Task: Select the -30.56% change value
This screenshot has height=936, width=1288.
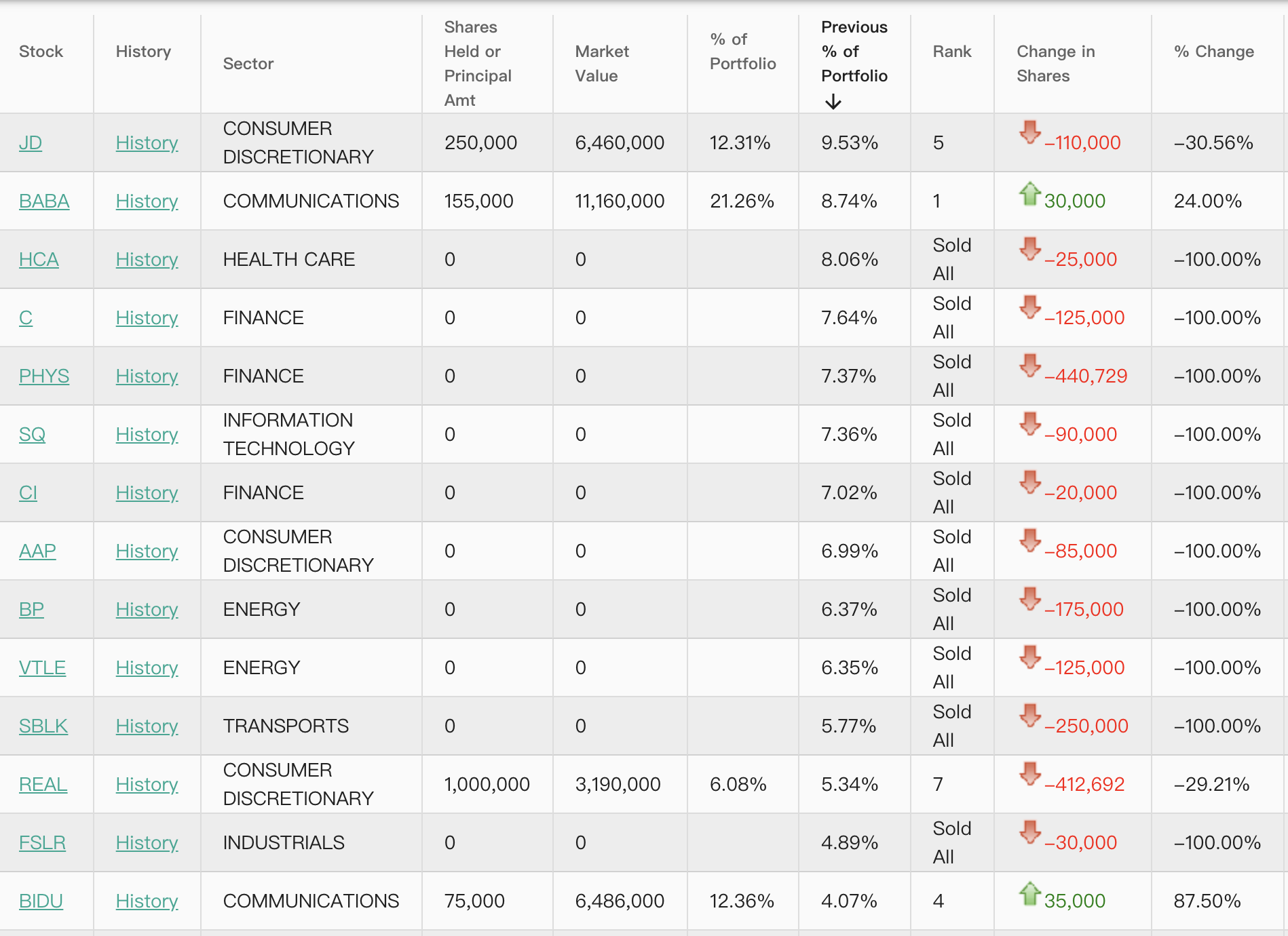Action: pos(1213,142)
